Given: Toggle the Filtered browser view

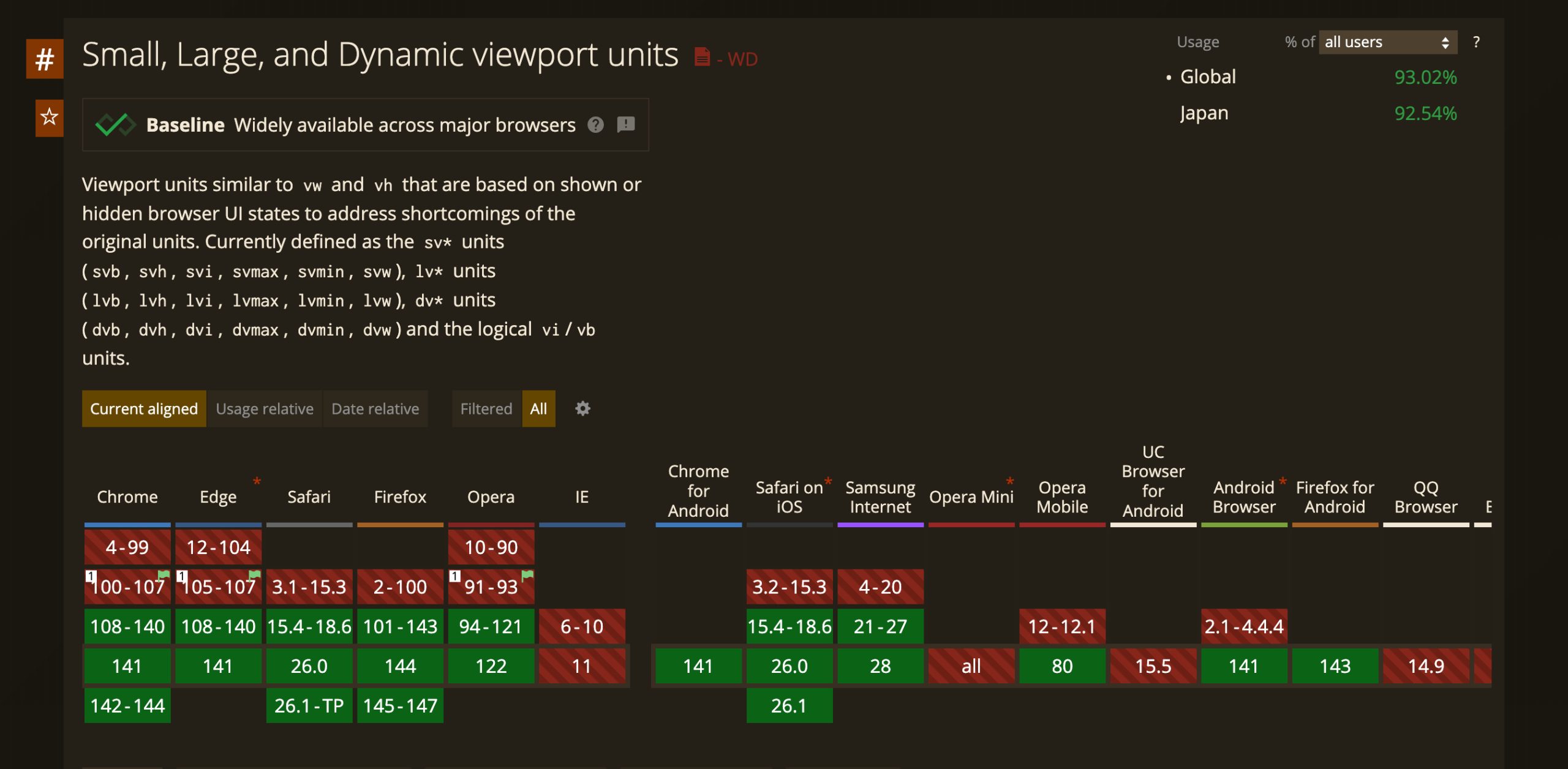Looking at the screenshot, I should coord(486,409).
